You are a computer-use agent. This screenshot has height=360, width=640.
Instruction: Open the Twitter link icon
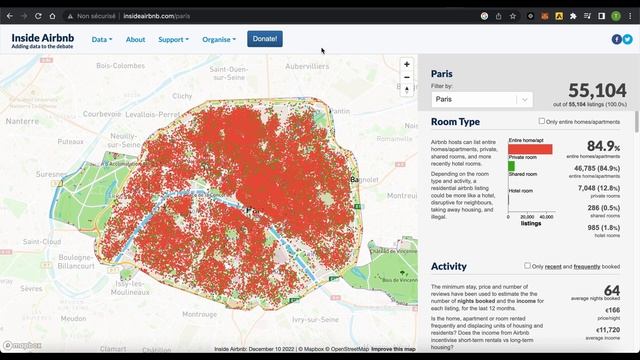click(x=627, y=39)
